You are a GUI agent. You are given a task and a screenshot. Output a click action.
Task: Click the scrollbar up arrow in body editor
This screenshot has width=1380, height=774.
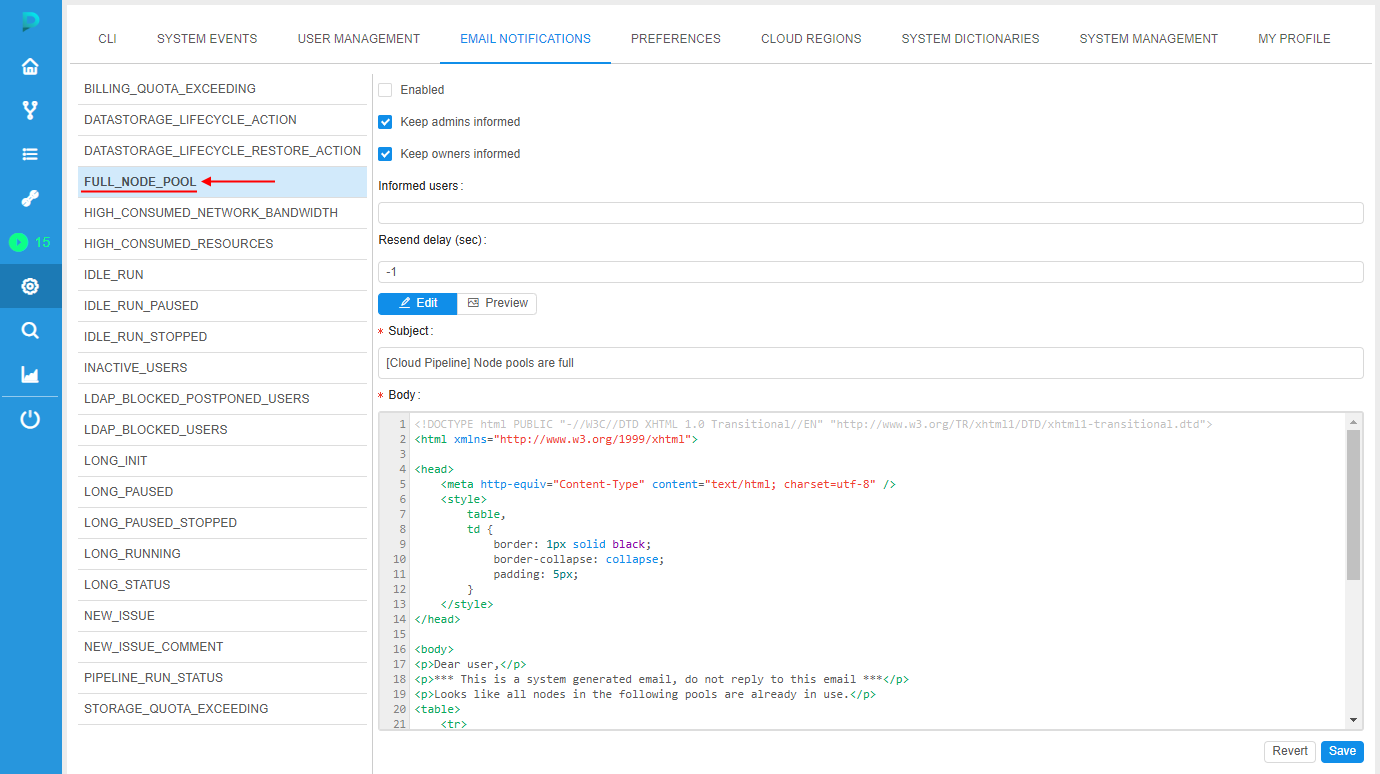pos(1353,422)
